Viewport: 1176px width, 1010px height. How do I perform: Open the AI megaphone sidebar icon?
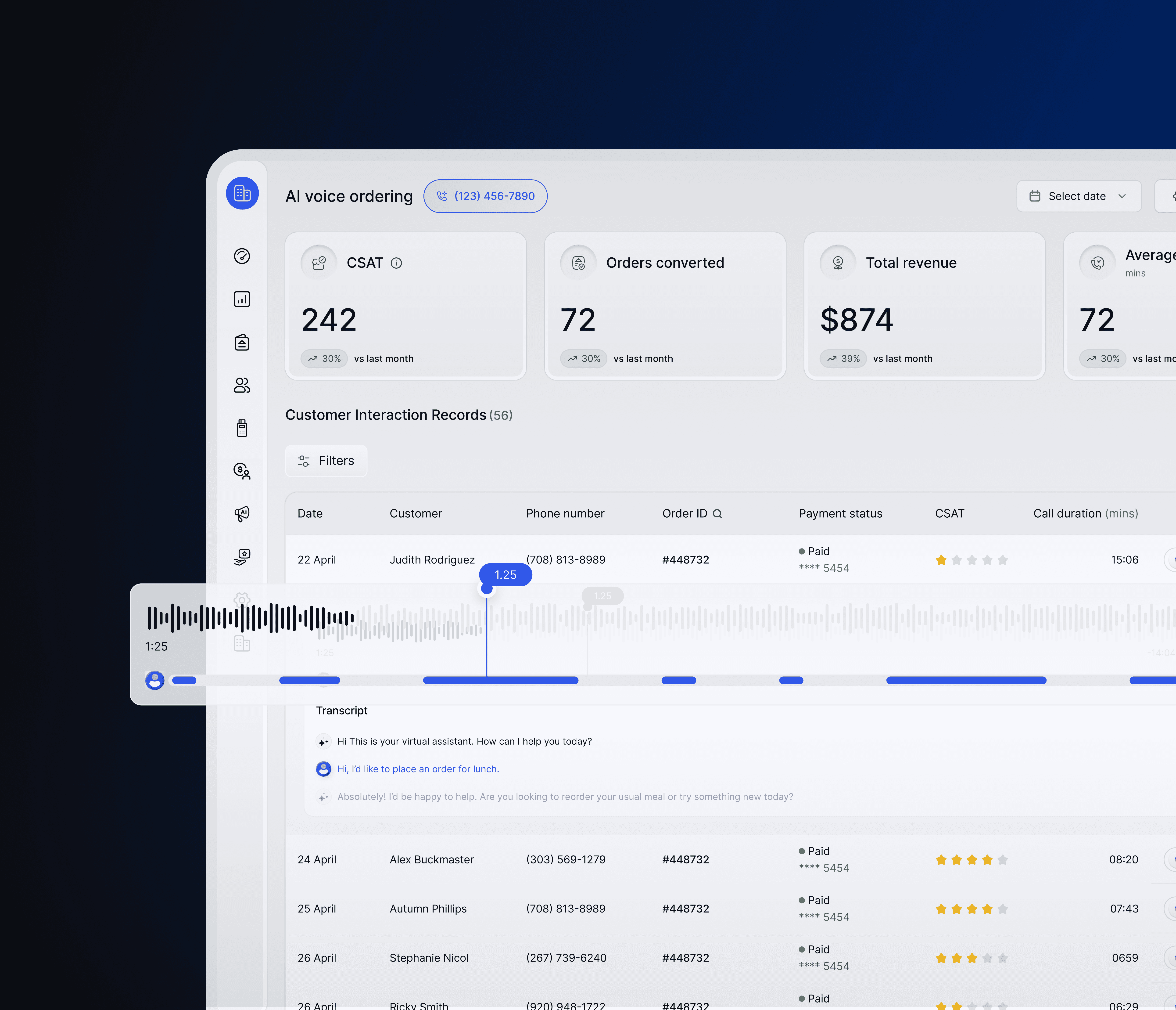(x=242, y=514)
